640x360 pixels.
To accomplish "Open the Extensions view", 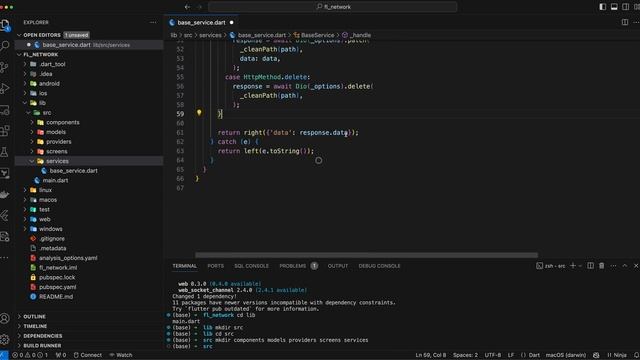I will [5, 131].
